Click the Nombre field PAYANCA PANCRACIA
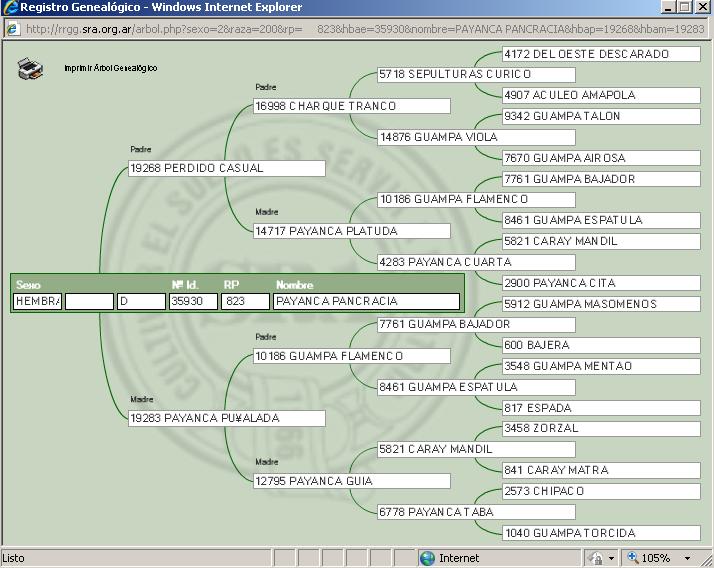 pos(366,301)
